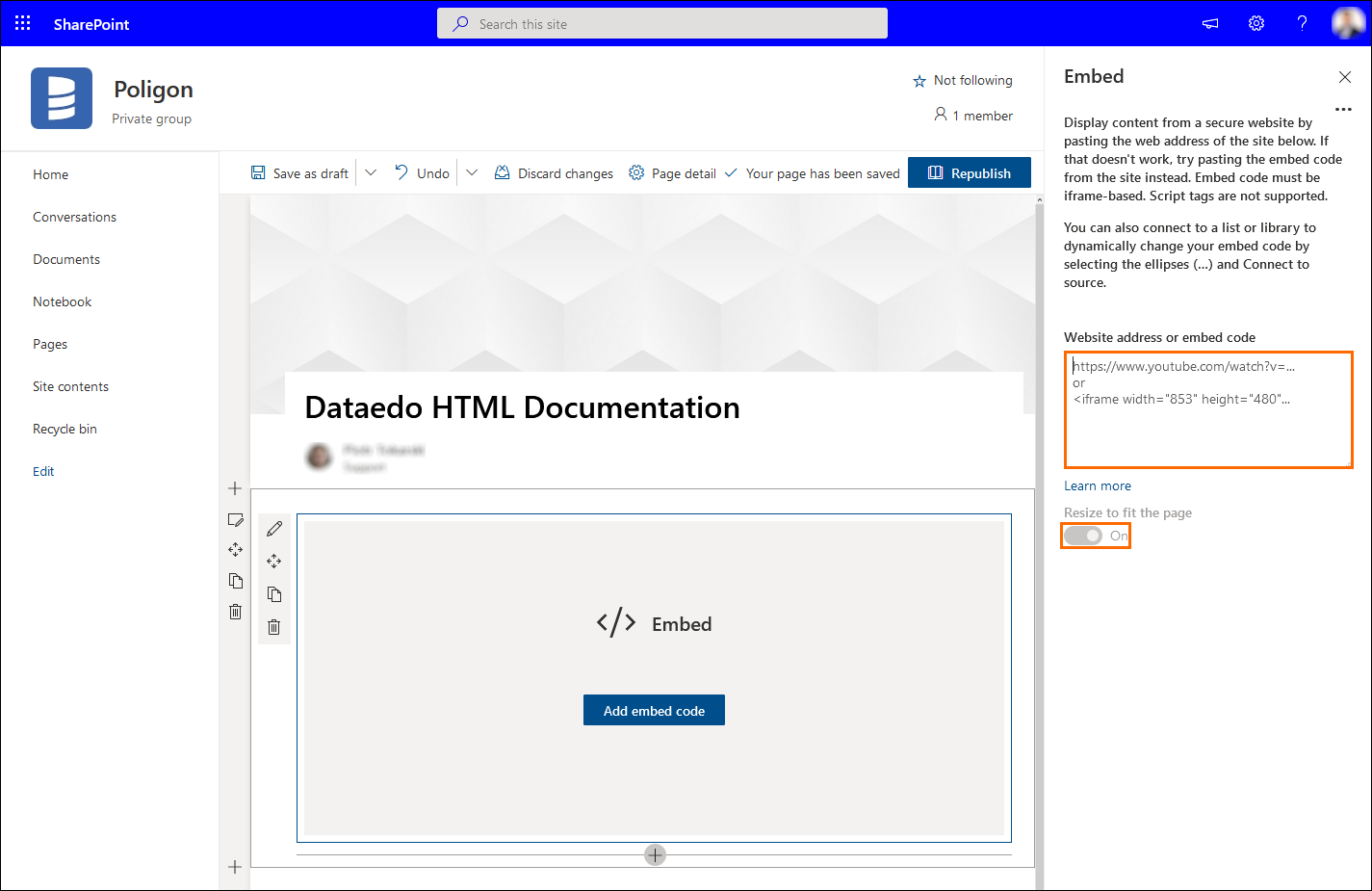Toggle Resize to fit the page
This screenshot has width=1372, height=891.
click(x=1083, y=536)
